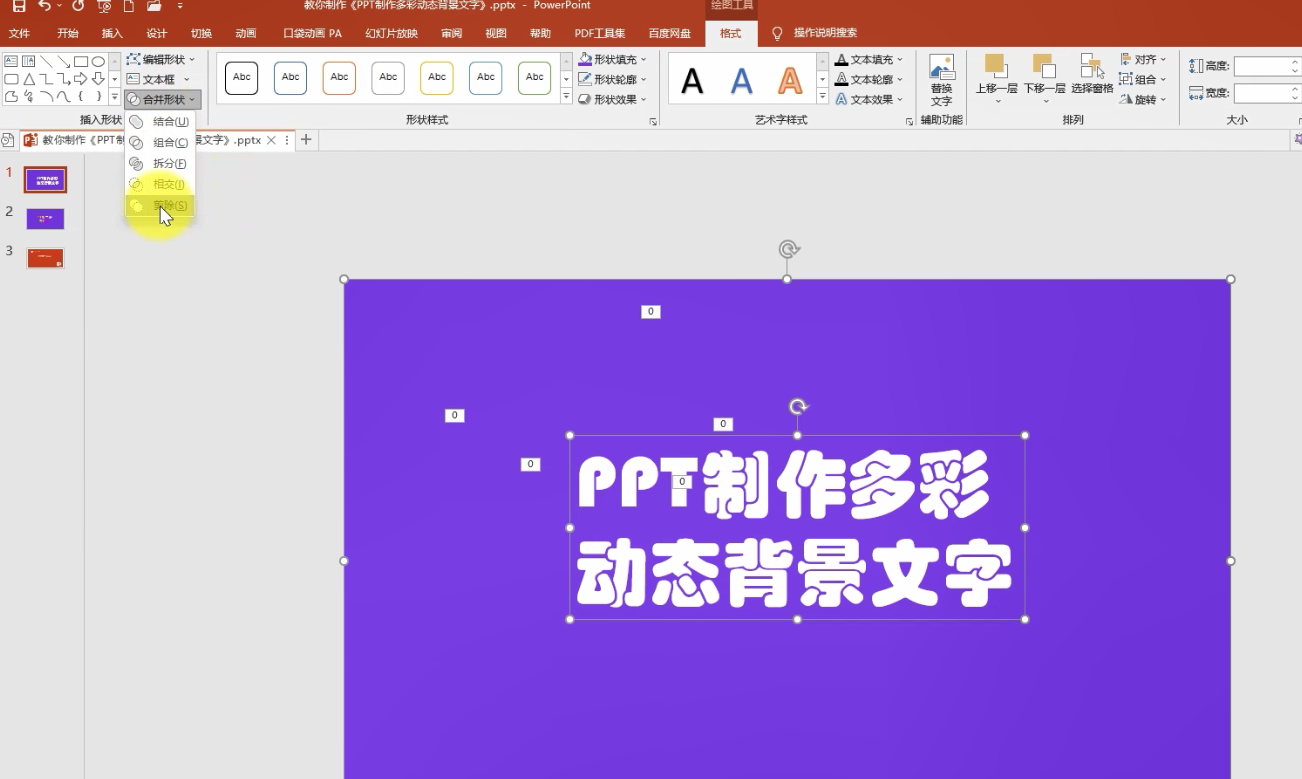Screen dimensions: 1302x779
Task: Select the arrow line shape
Action: (63, 61)
